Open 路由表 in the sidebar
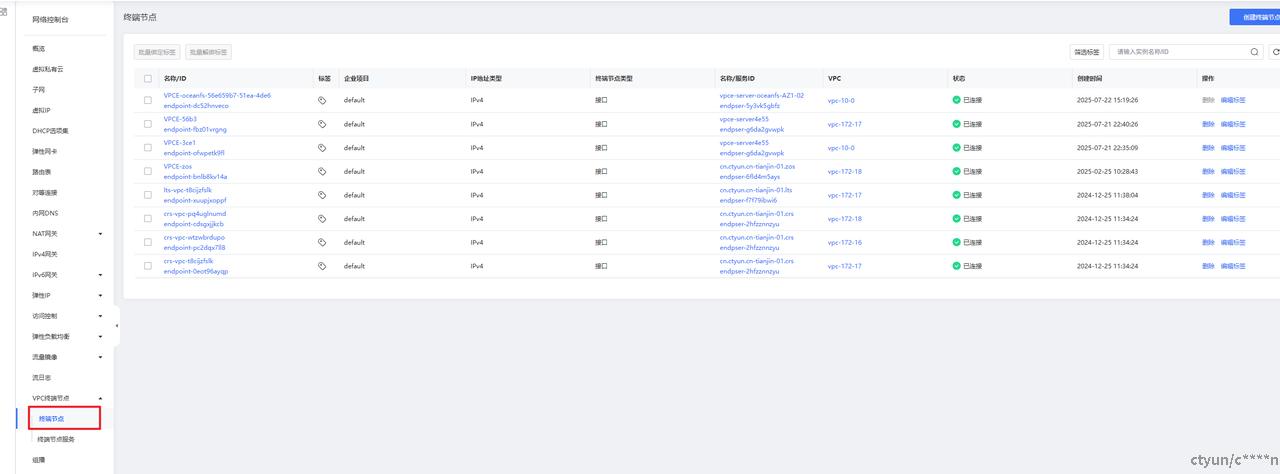 pos(41,171)
